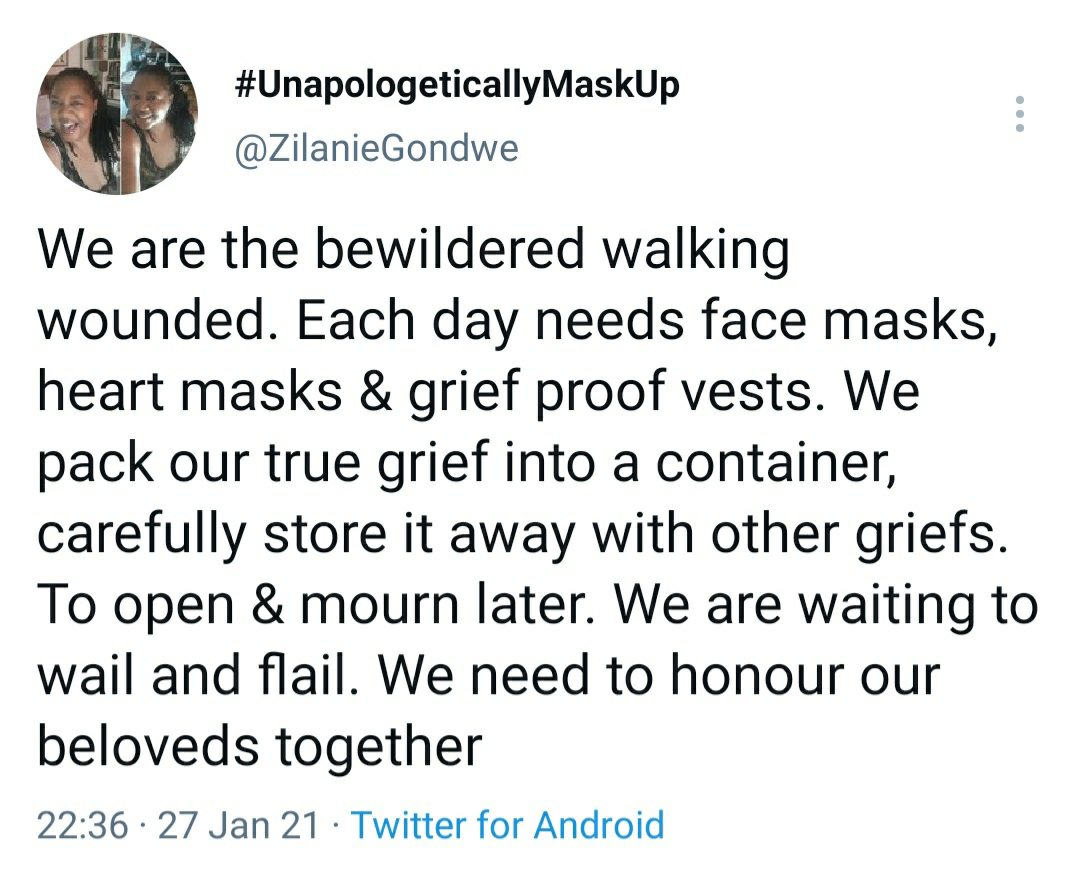Open the profile avatar picture

tap(115, 113)
